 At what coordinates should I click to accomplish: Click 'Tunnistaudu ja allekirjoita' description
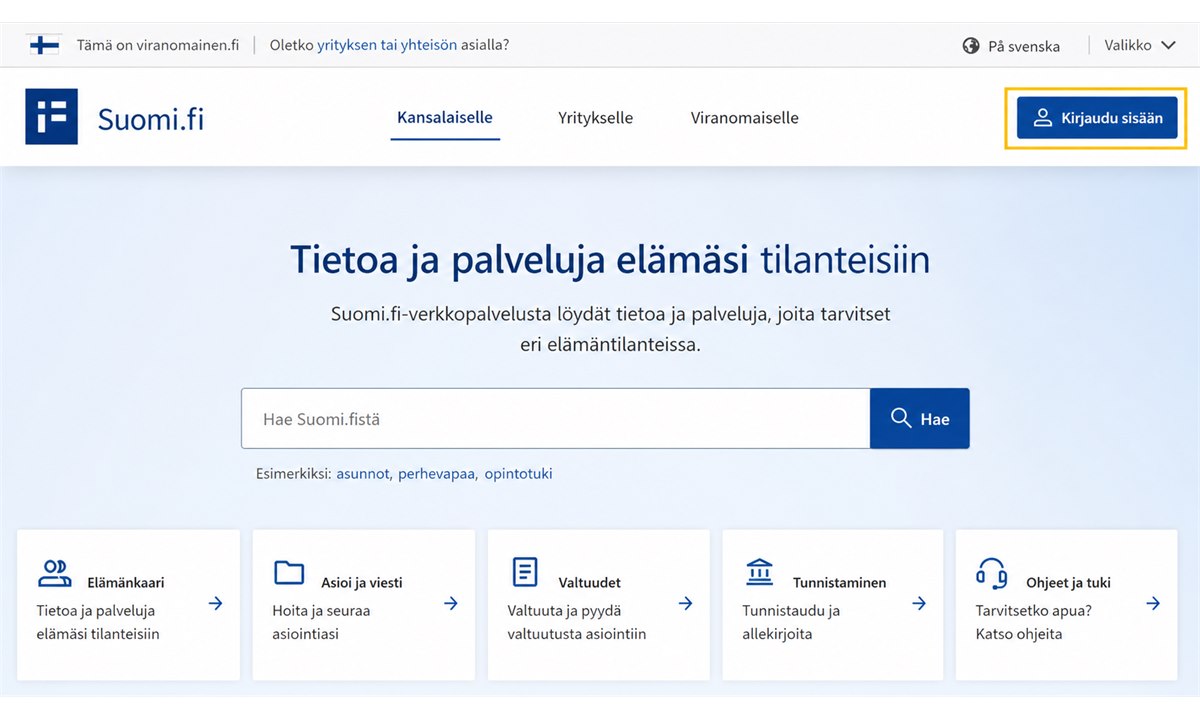point(791,622)
